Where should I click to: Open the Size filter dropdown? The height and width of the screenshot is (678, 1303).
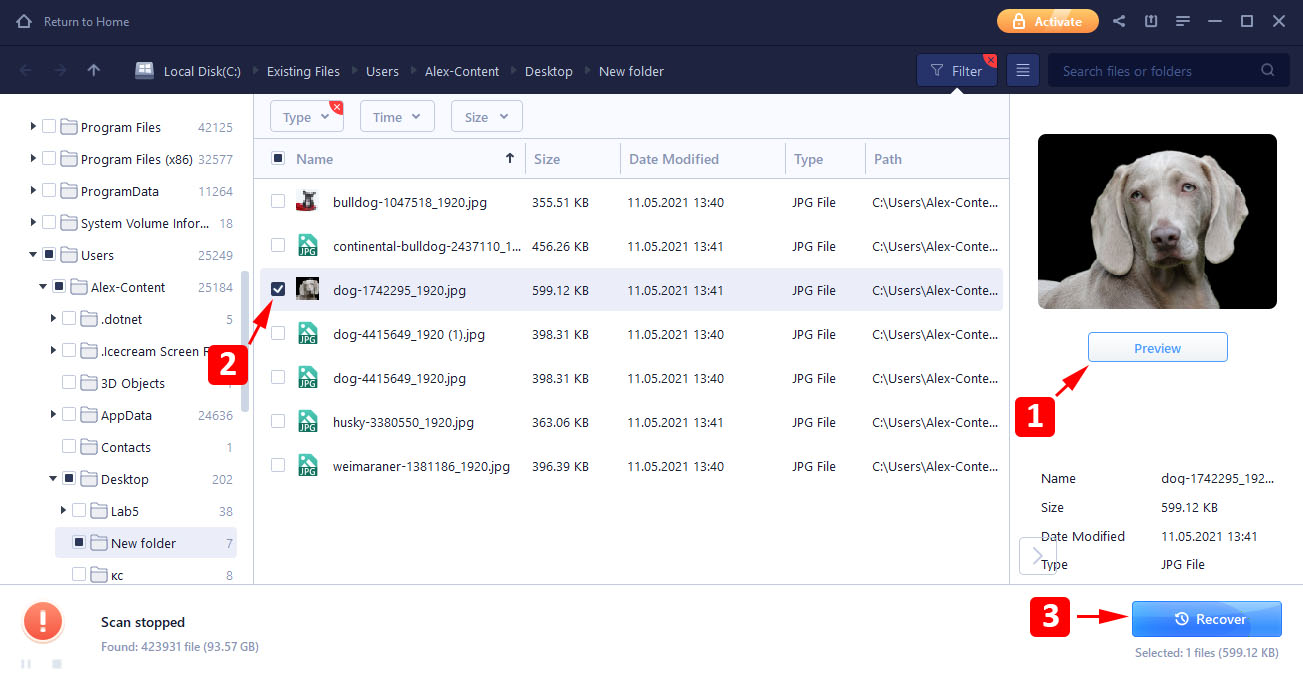click(x=486, y=117)
